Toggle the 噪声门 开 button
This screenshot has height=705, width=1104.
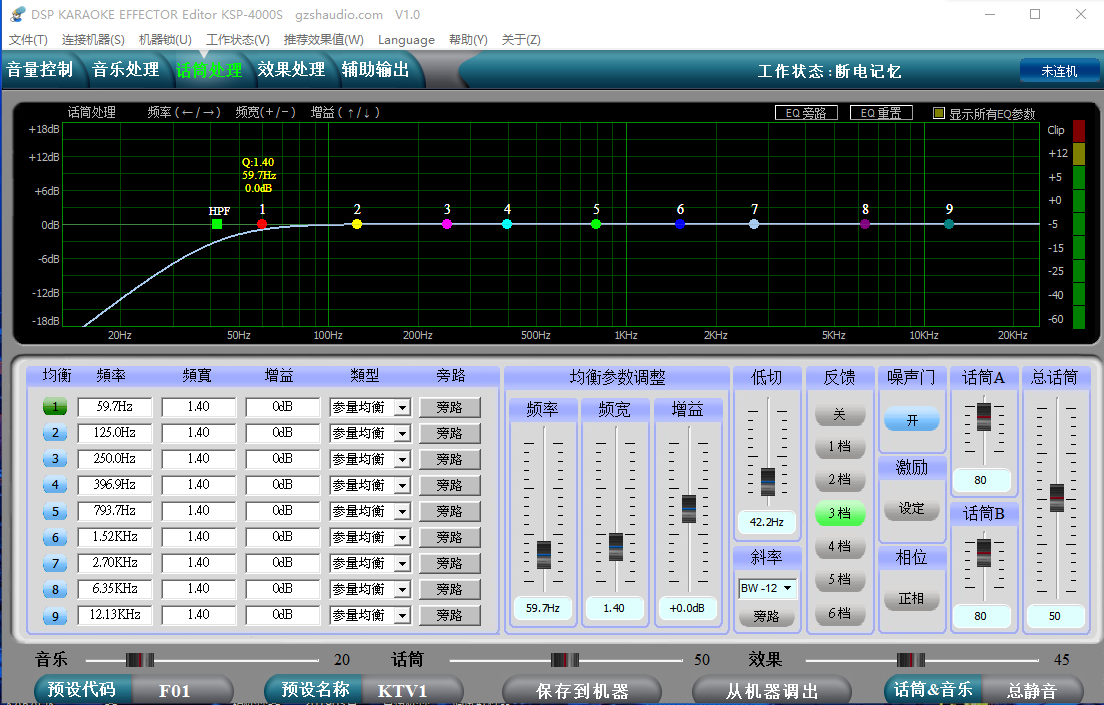(x=912, y=420)
